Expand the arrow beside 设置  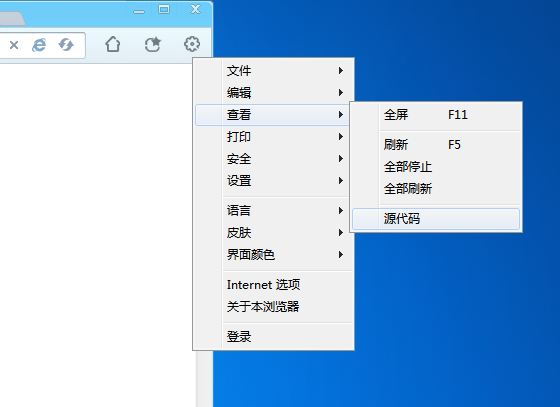pyautogui.click(x=341, y=181)
